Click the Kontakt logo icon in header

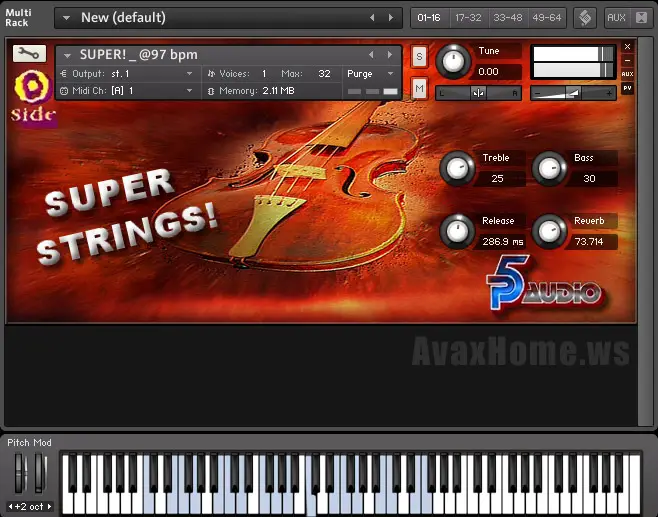pyautogui.click(x=585, y=18)
